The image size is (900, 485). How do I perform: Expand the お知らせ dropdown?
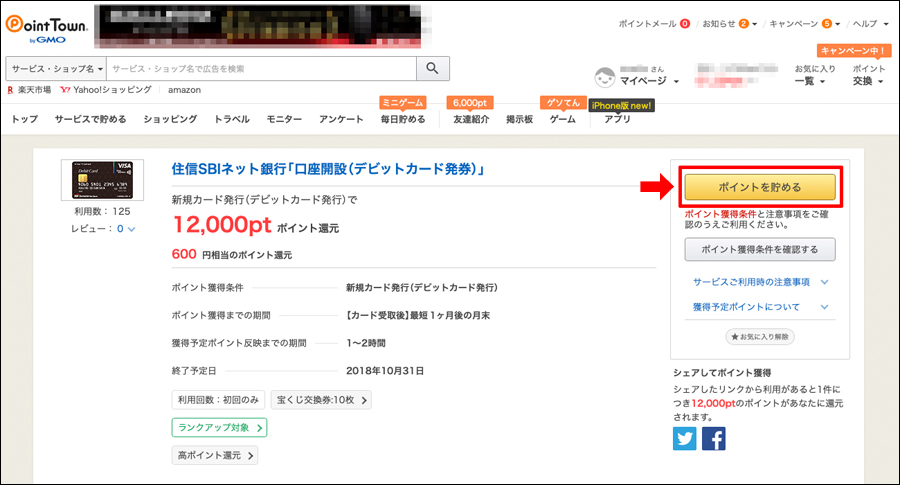point(730,24)
